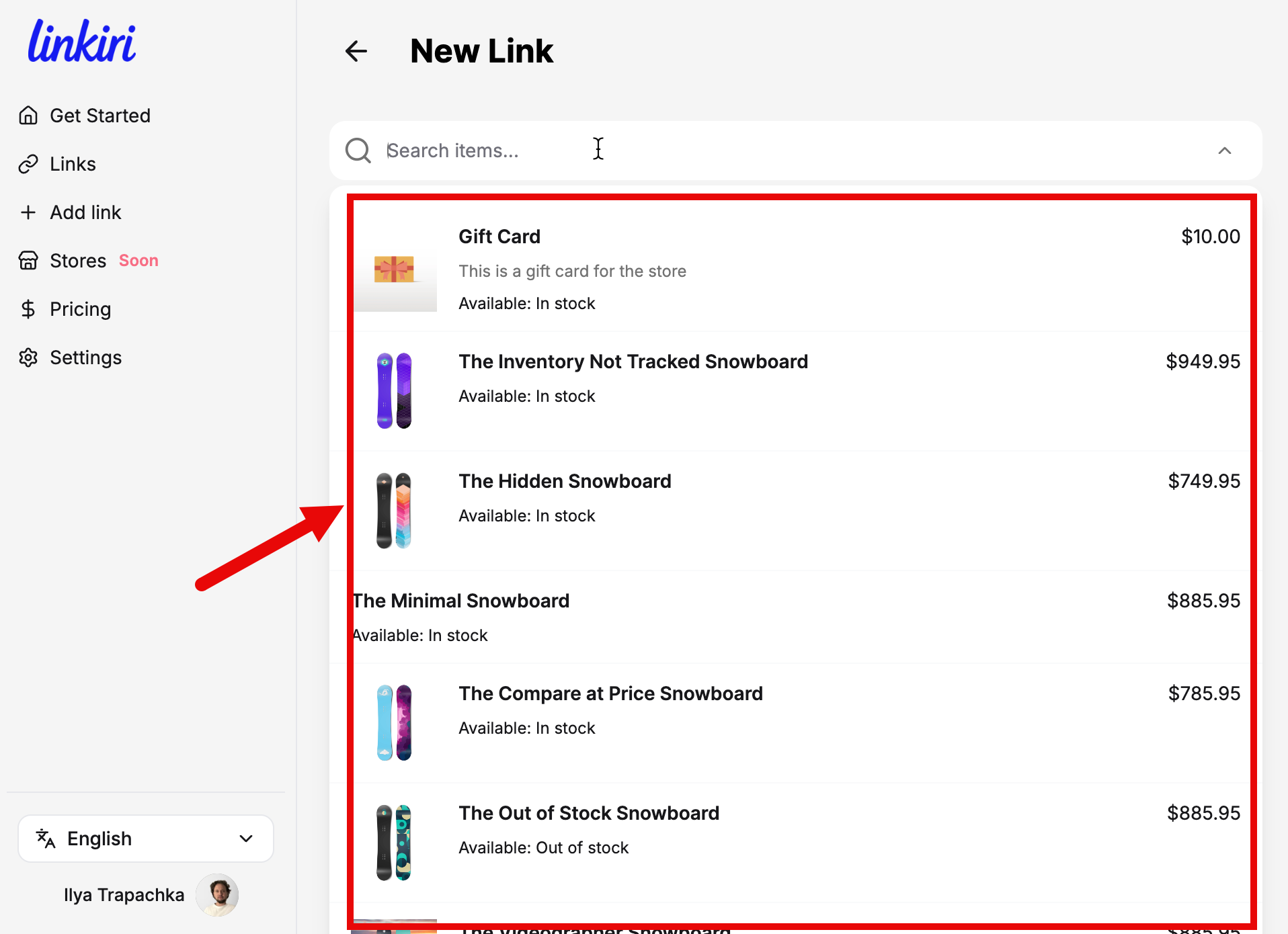Select Links in the sidebar menu
The height and width of the screenshot is (934, 1288).
72,163
